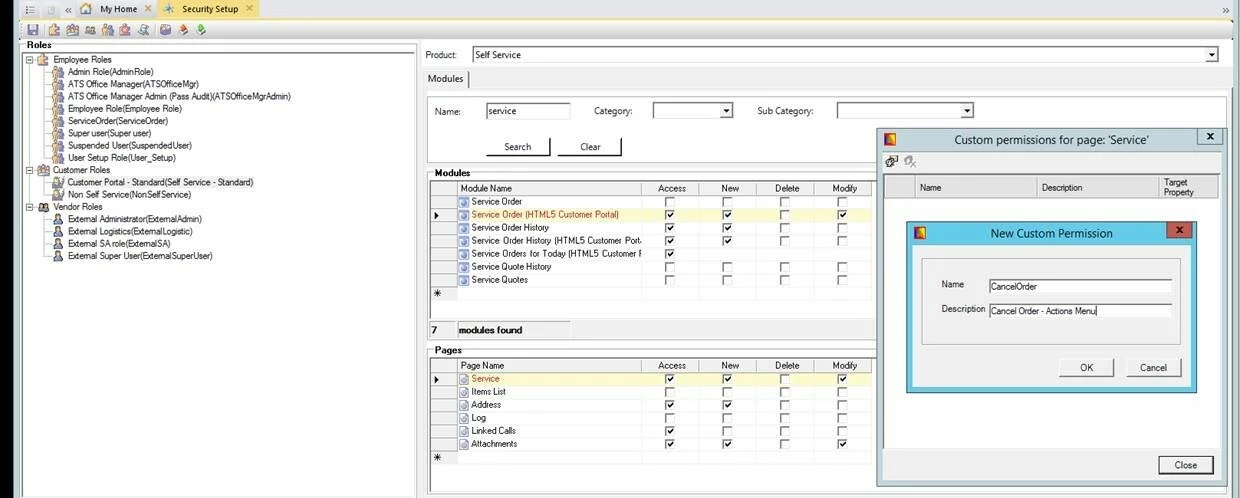Open the Category dropdown
1240x498 pixels.
click(727, 112)
